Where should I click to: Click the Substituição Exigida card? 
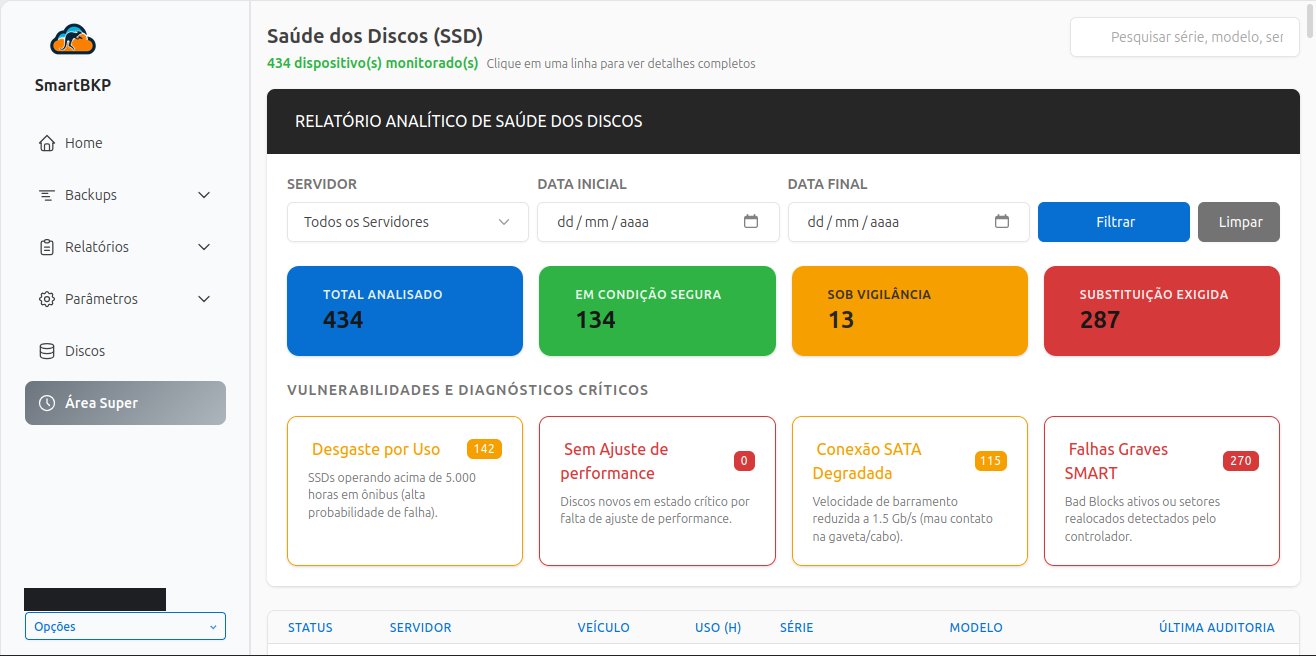tap(1162, 311)
